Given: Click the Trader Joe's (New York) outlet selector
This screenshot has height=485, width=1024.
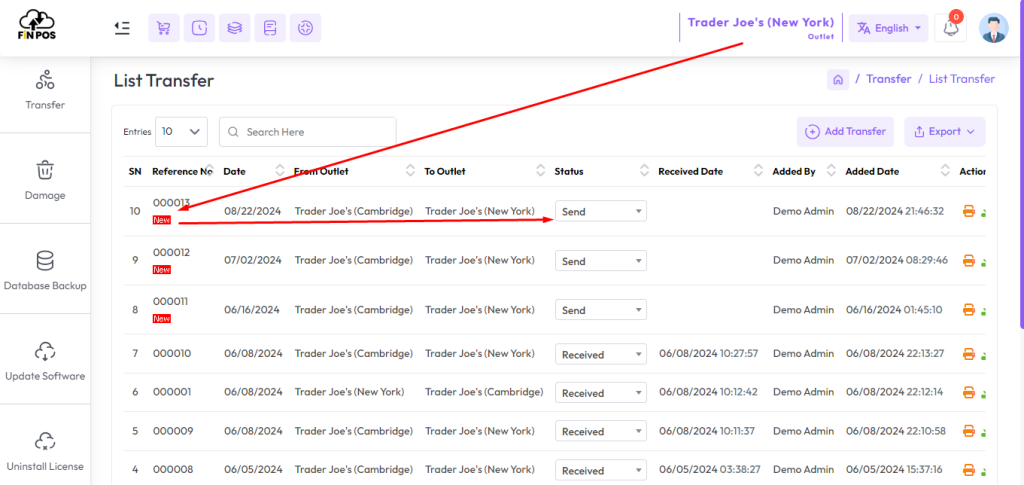Looking at the screenshot, I should 761,27.
